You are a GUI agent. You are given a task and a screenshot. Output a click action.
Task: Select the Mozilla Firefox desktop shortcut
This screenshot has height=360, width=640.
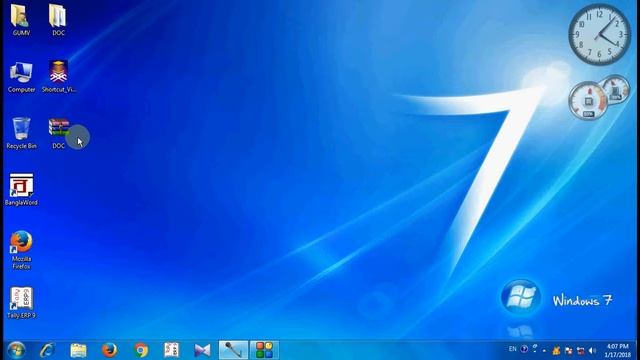[x=21, y=250]
